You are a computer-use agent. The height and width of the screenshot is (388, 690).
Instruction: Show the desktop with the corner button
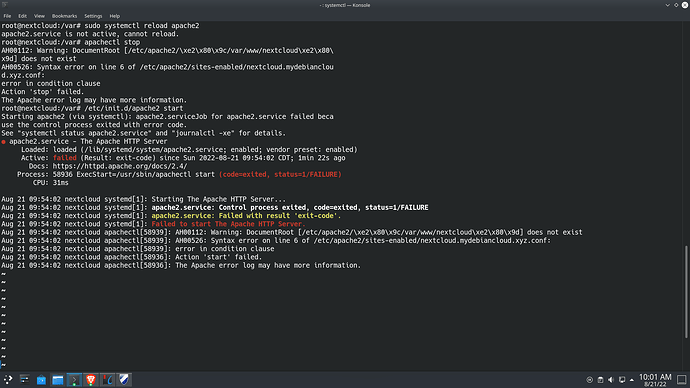click(682, 380)
